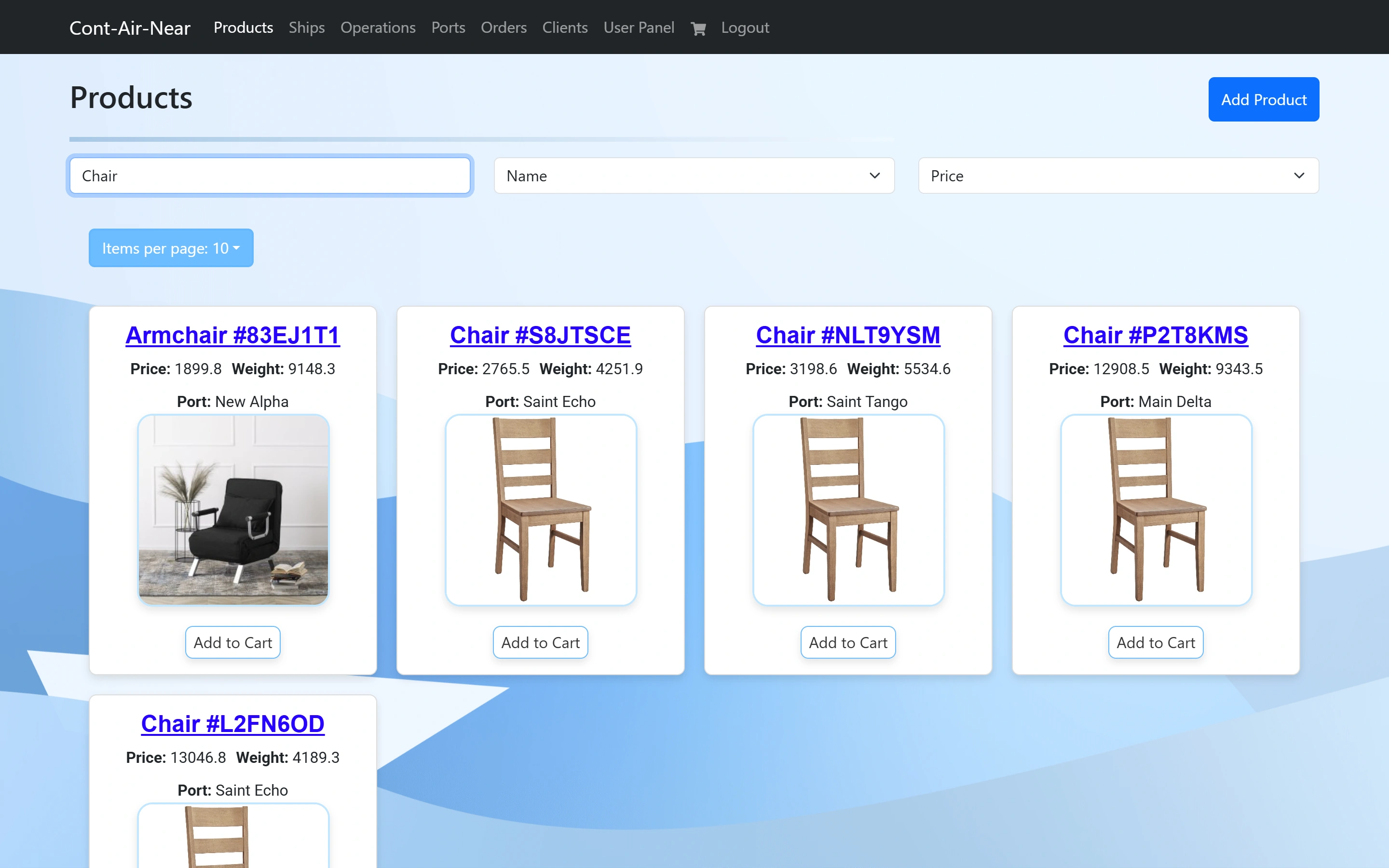Image resolution: width=1389 pixels, height=868 pixels.
Task: Focus the Chair search field
Action: pyautogui.click(x=270, y=176)
